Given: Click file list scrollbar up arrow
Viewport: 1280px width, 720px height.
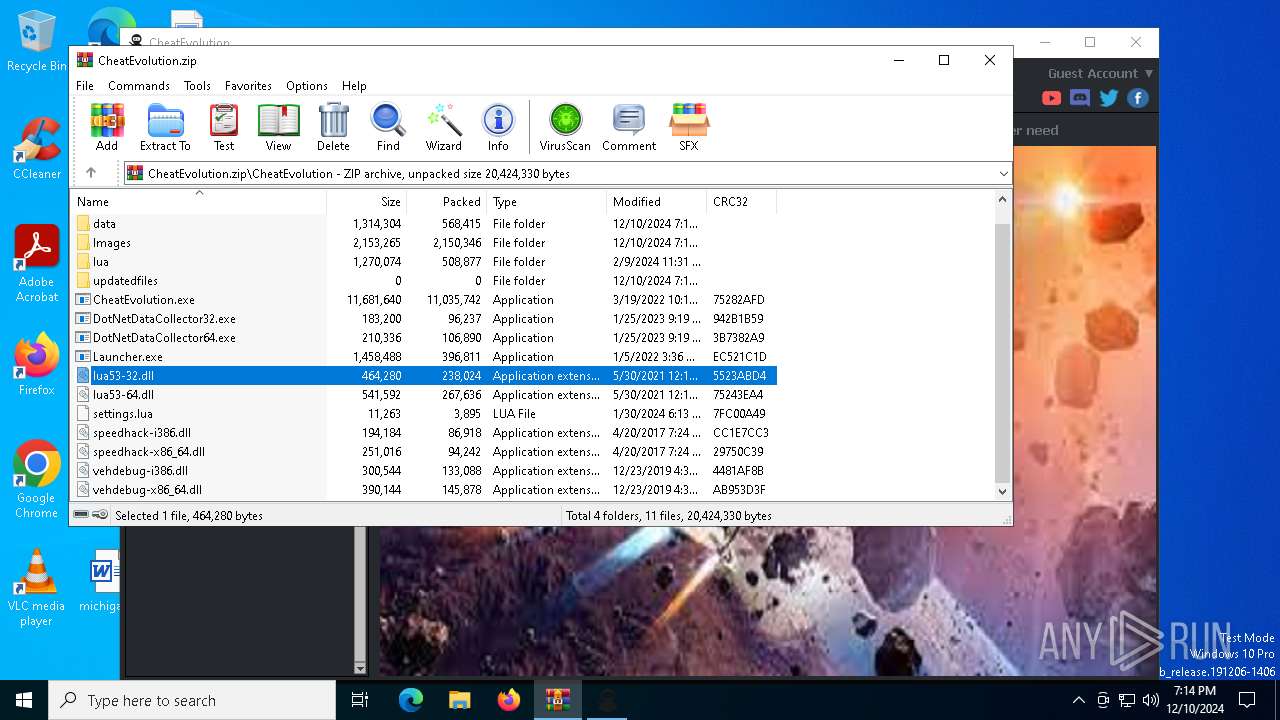Looking at the screenshot, I should [1002, 200].
